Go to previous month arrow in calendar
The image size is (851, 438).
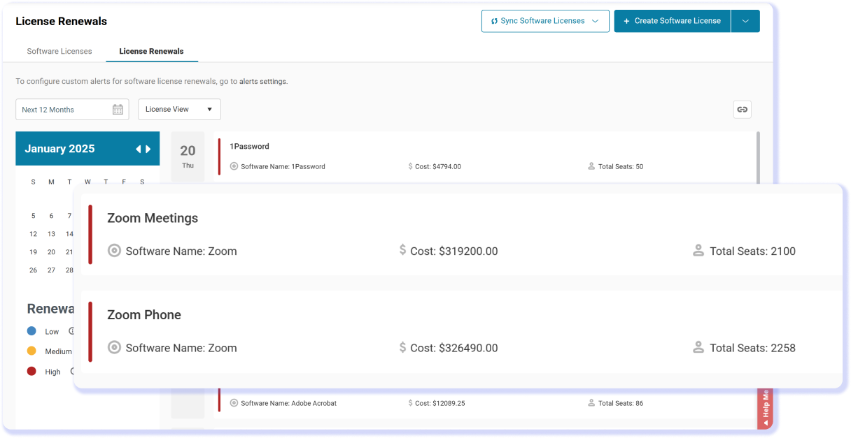coord(138,149)
